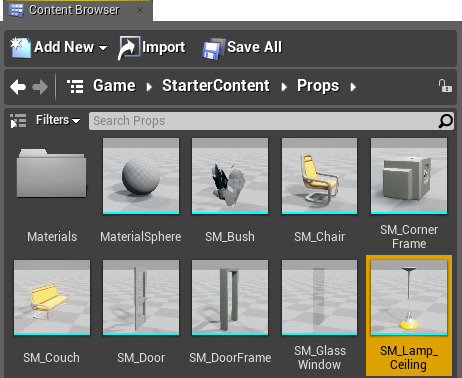Open the Filters dropdown
462x378 pixels.
pos(58,120)
